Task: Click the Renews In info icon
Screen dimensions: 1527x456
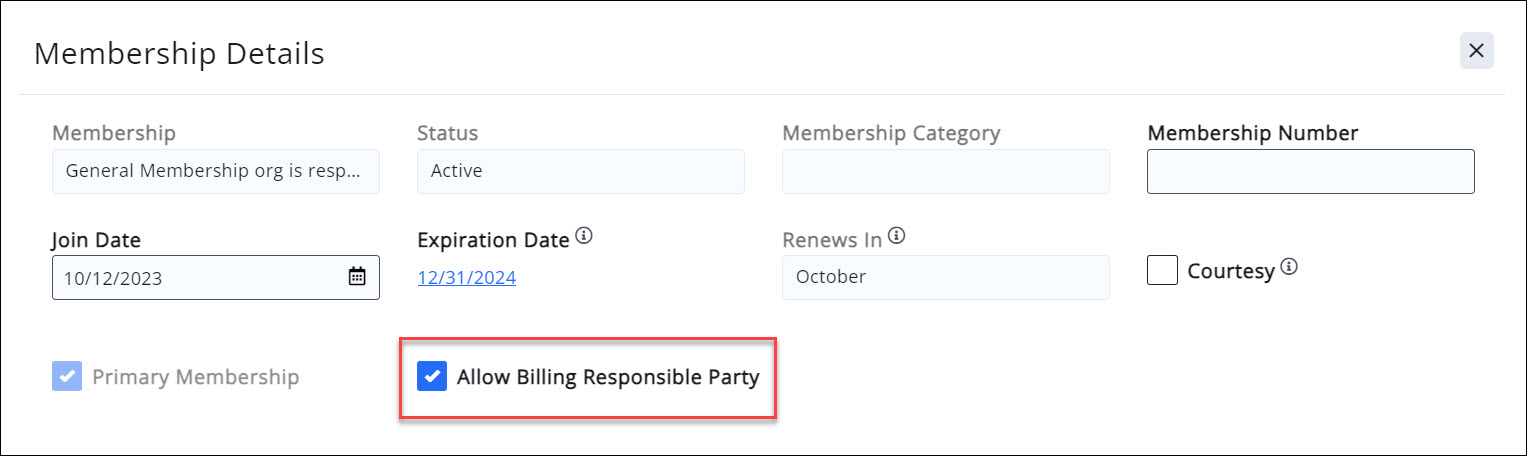Action: tap(897, 237)
